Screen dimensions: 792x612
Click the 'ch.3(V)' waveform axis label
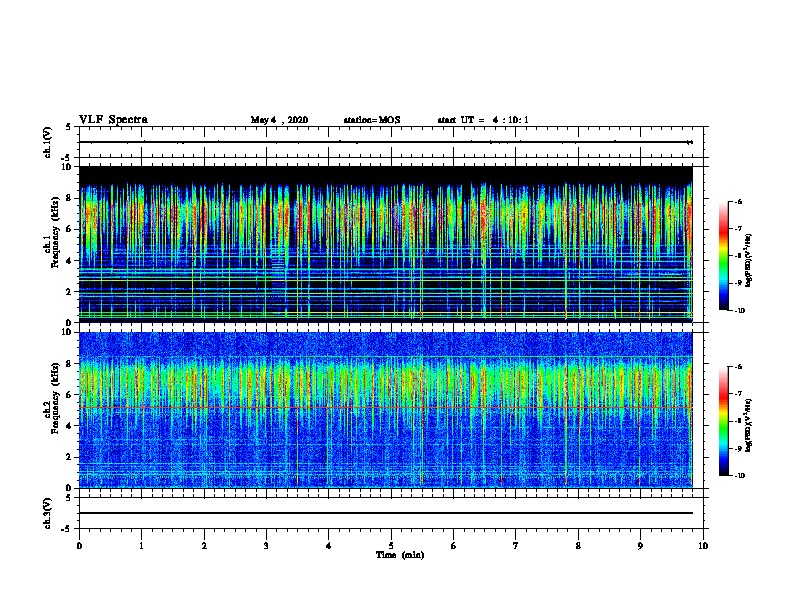click(47, 513)
